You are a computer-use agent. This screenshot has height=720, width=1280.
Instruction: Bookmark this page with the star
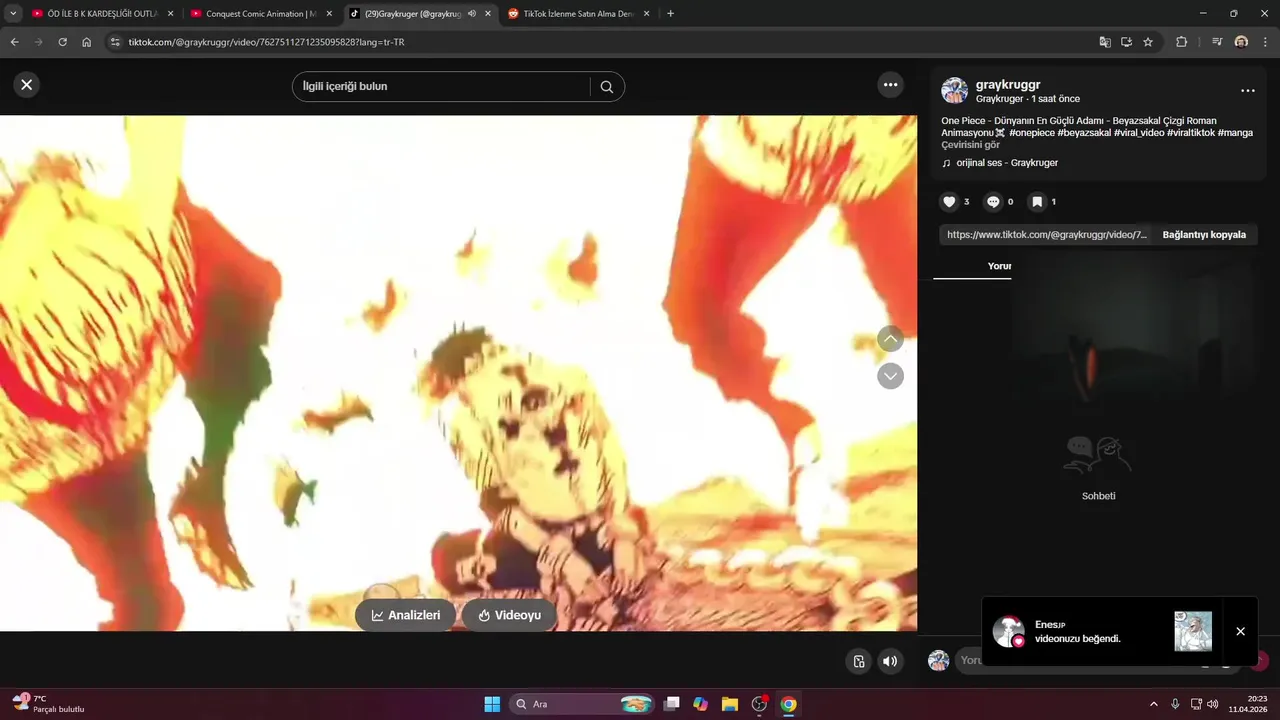coord(1148,42)
